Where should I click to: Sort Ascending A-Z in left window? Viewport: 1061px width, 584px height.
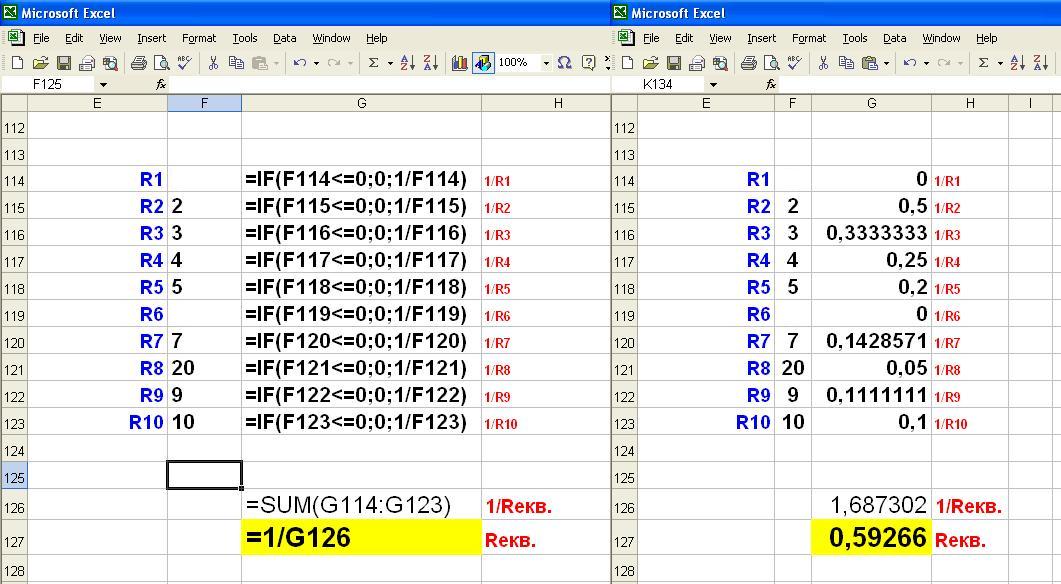[407, 63]
